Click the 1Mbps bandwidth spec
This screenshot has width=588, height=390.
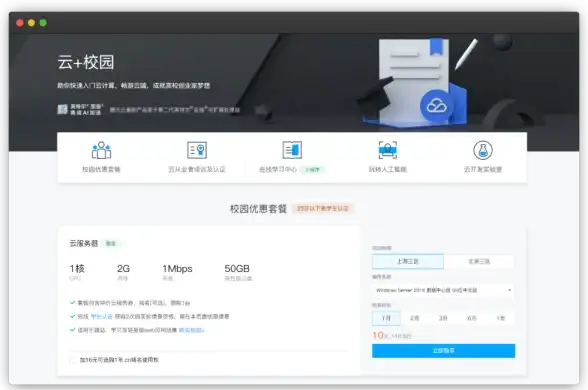[x=177, y=268]
